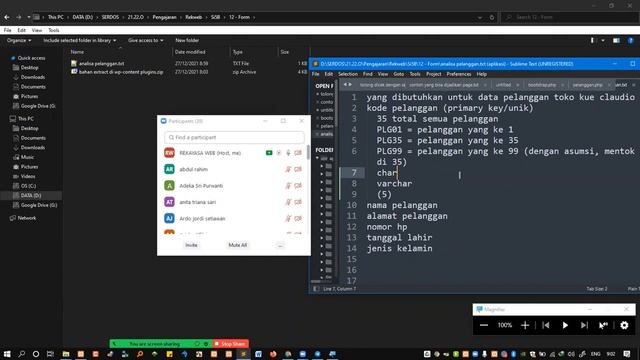Open Magnifier settings gear icon
This screenshot has height=360, width=640.
point(624,325)
